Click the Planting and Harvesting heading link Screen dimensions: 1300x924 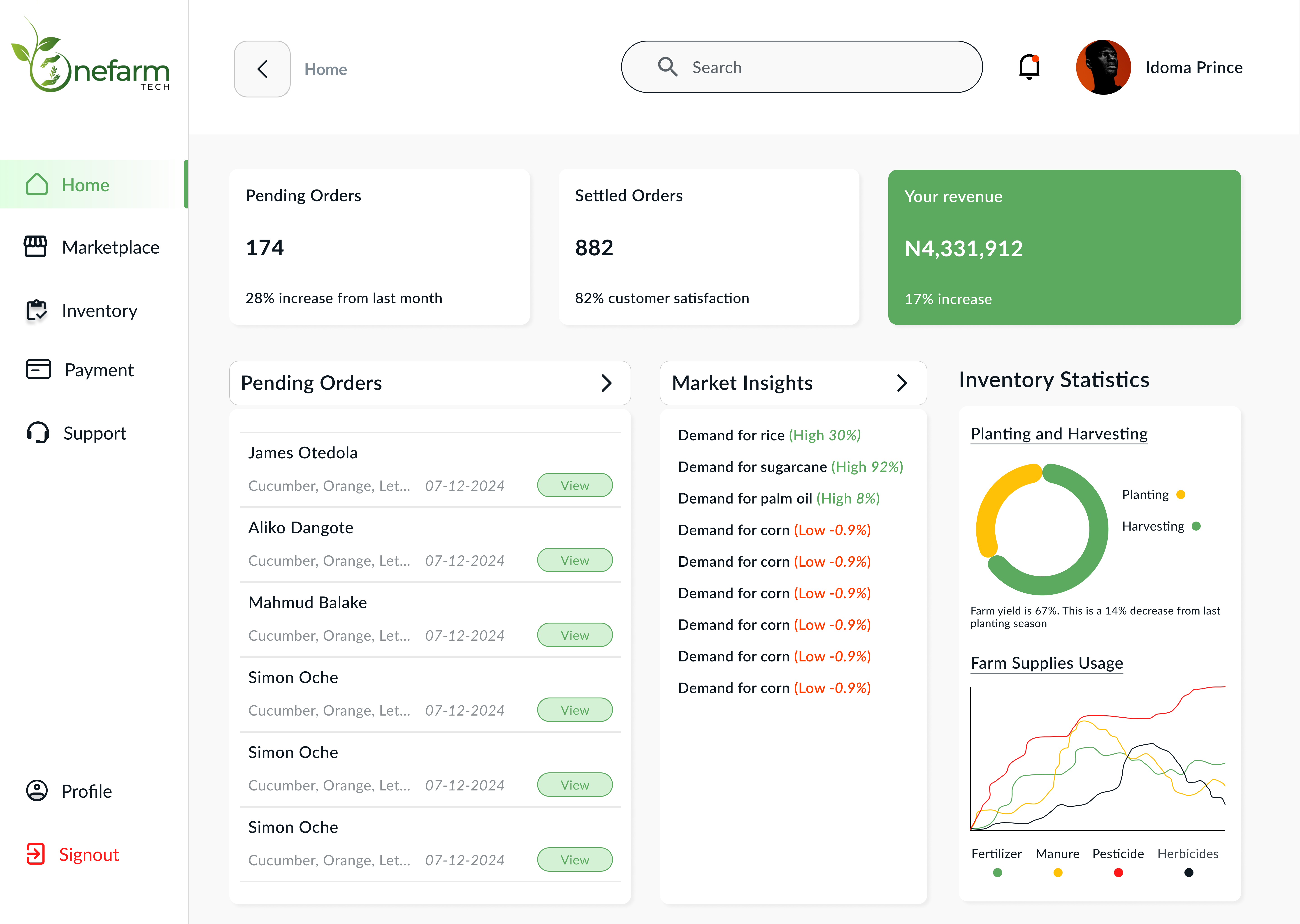1059,434
